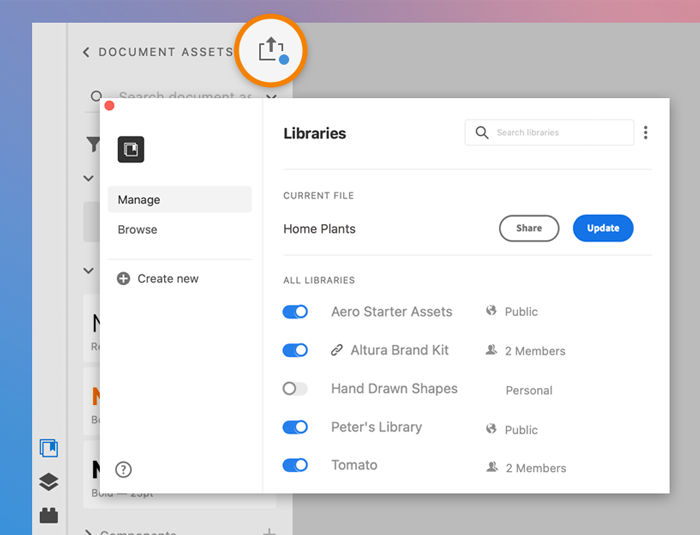Toggle off Altura Brand Kit library
The image size is (700, 535).
point(295,350)
